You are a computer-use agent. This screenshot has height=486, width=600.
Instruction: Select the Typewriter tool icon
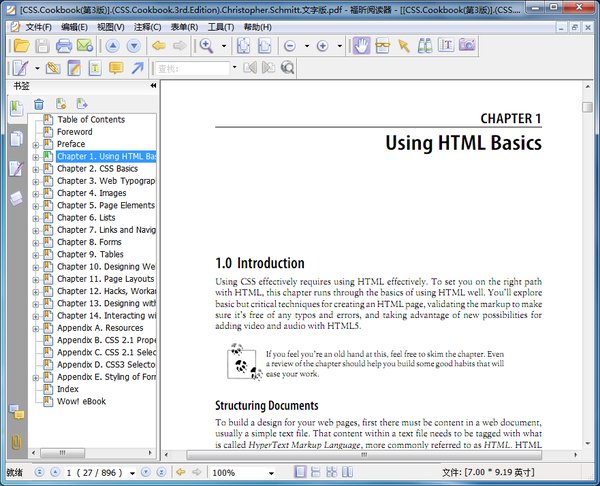(446, 45)
